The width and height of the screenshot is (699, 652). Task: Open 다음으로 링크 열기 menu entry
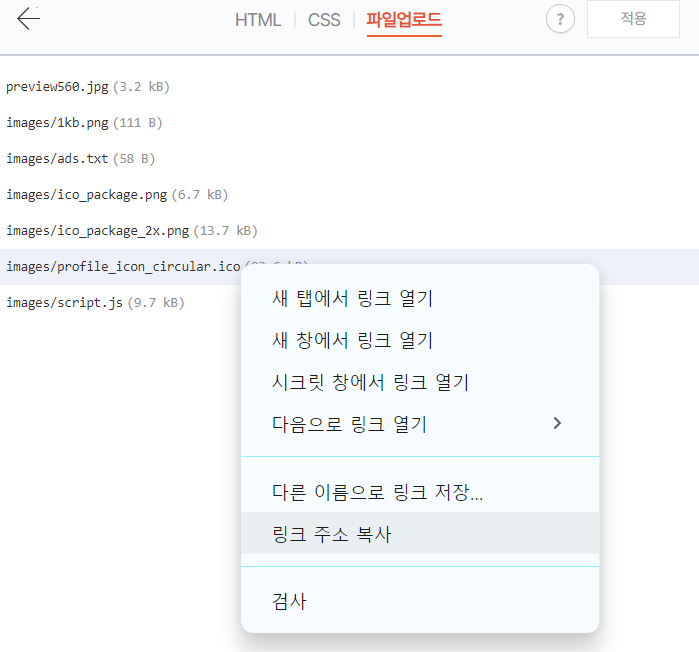420,424
